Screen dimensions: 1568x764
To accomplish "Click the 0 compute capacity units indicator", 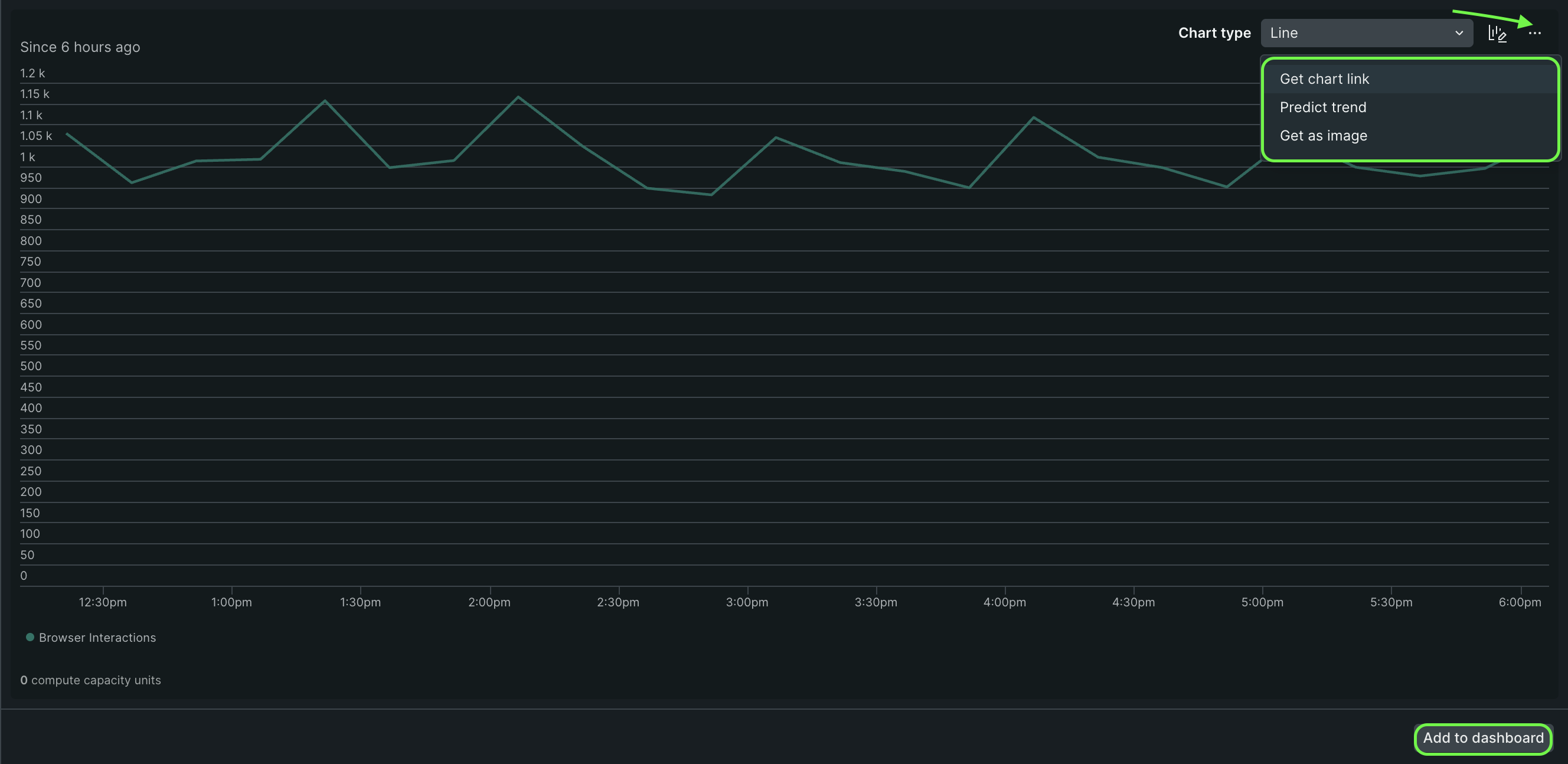I will click(x=92, y=680).
